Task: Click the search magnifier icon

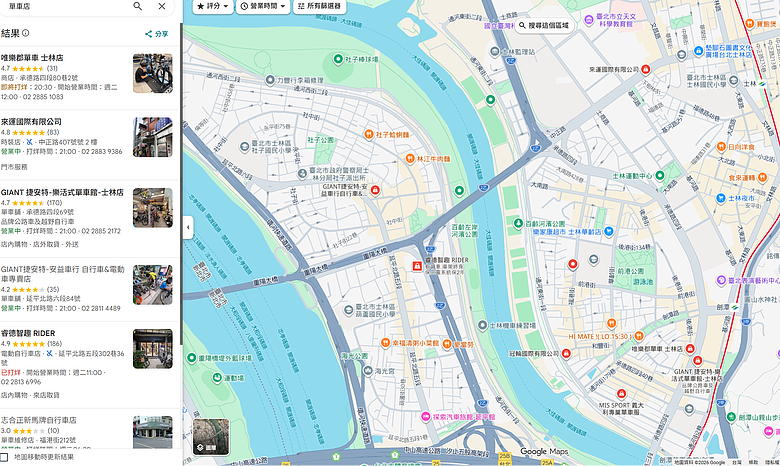Action: pyautogui.click(x=138, y=6)
